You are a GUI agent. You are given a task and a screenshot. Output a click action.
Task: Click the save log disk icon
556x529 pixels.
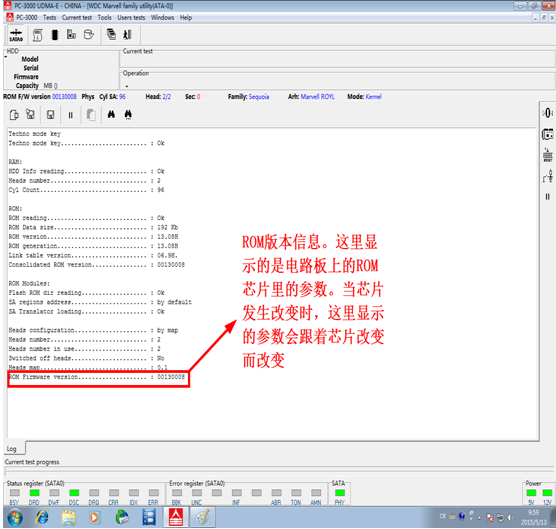(50, 115)
